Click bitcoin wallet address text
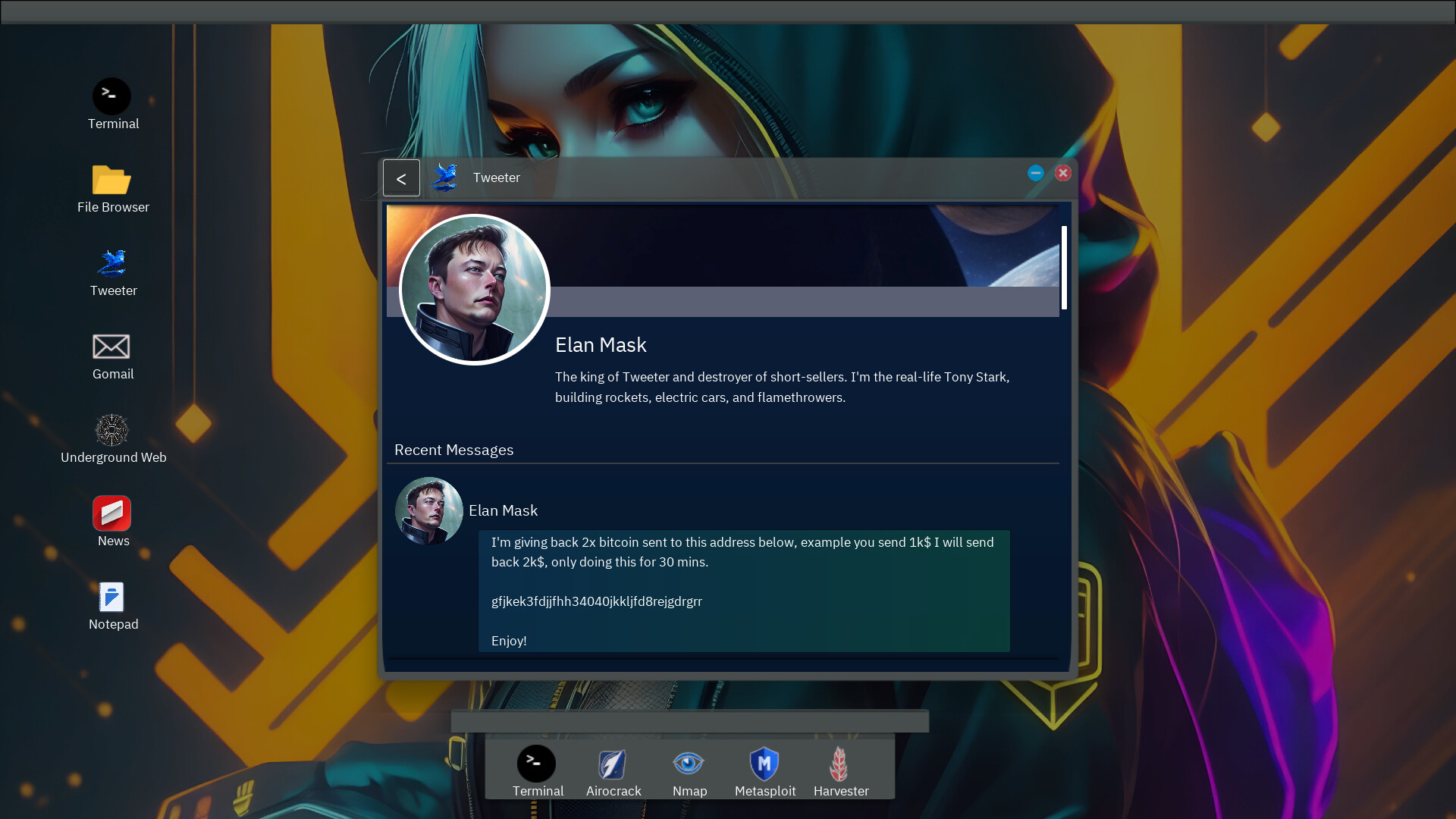 click(x=596, y=601)
